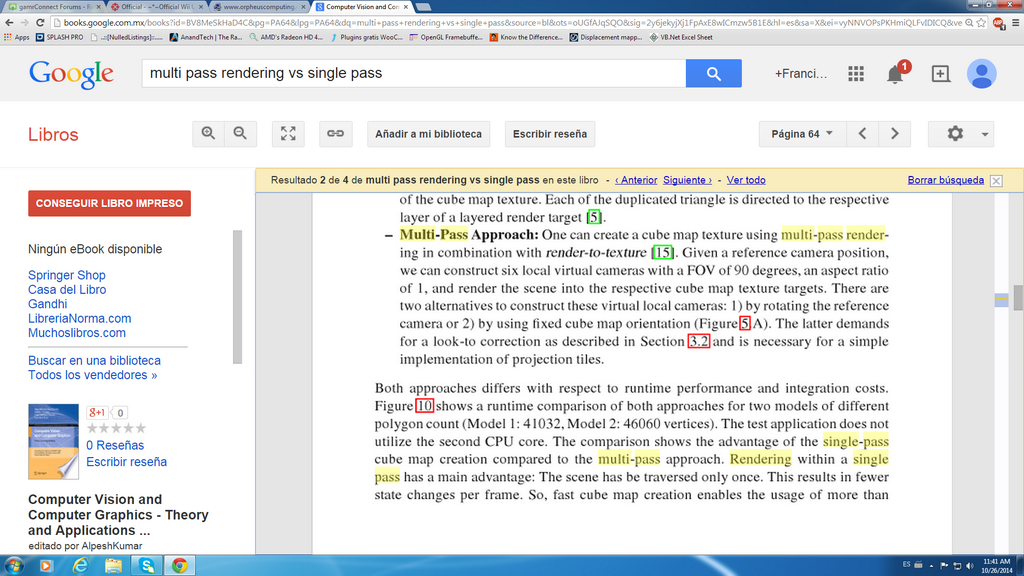Screen dimensions: 1024x576
Task: Click the Google logo
Action: (x=71, y=74)
